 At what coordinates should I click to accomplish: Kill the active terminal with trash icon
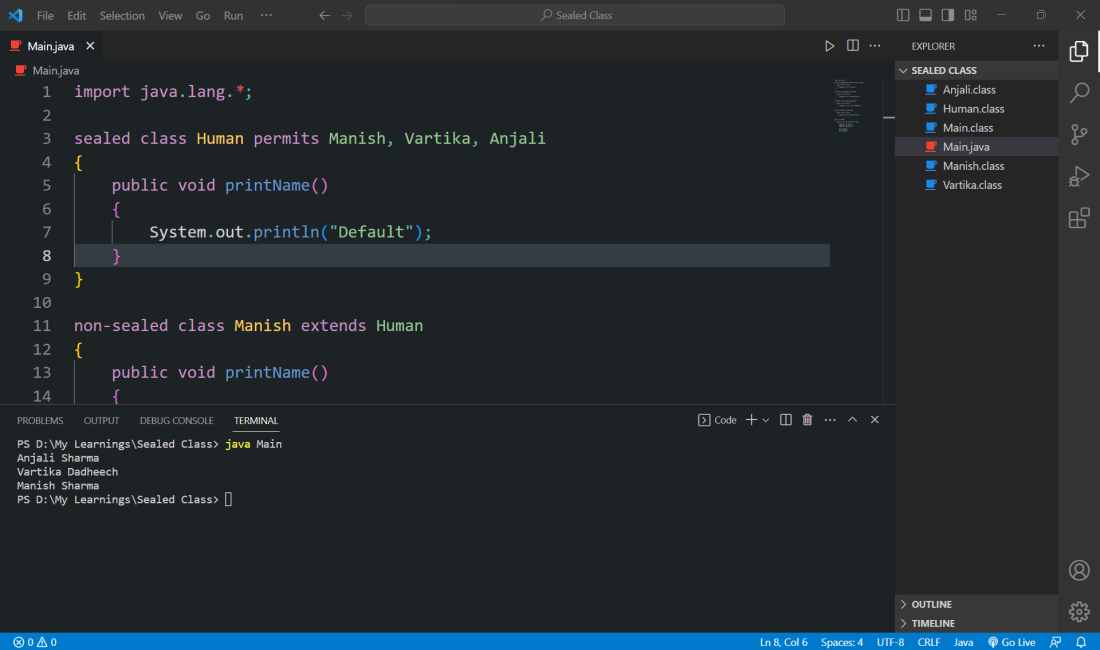point(807,420)
